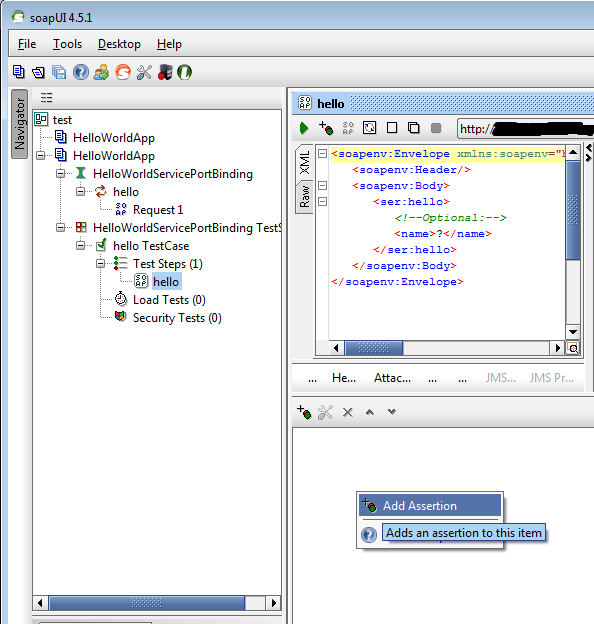This screenshot has height=624, width=594.
Task: Fold the soapenv:Body XML element
Action: pyautogui.click(x=322, y=185)
